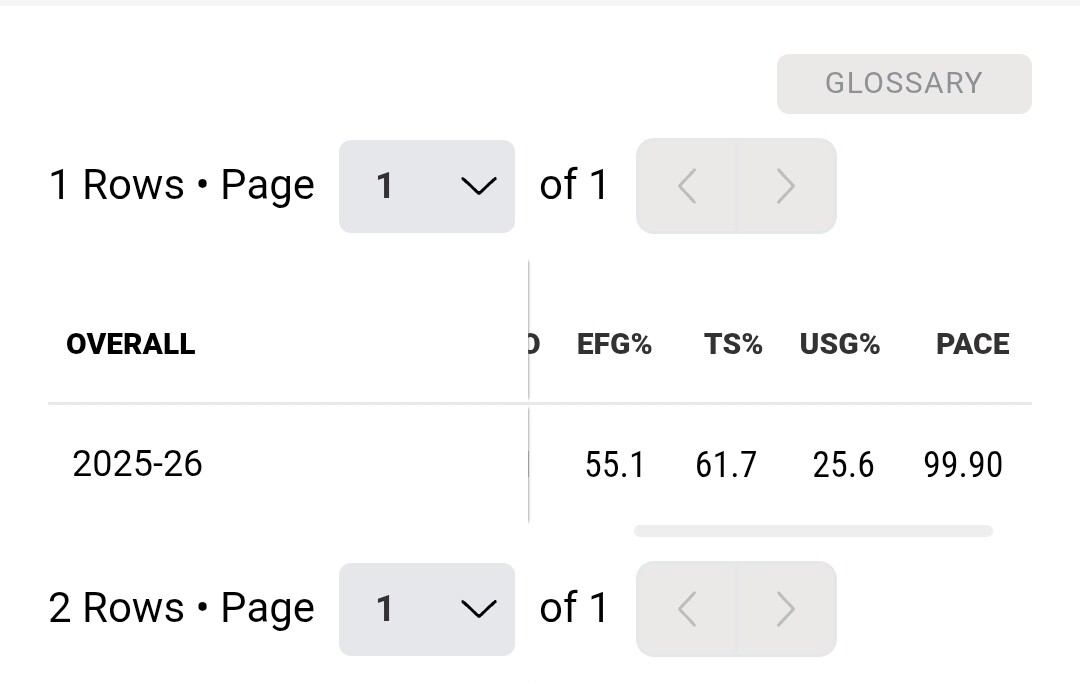This screenshot has height=683, width=1080.
Task: Sort table by the PACE column header
Action: (x=972, y=345)
